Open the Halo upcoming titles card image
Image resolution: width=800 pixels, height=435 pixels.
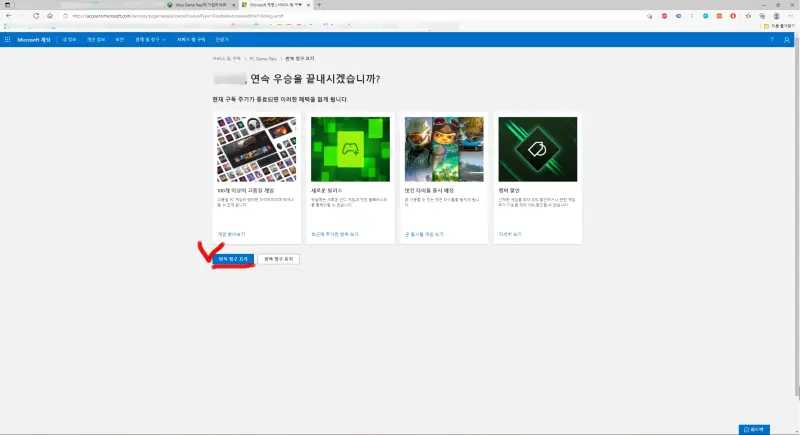(444, 149)
